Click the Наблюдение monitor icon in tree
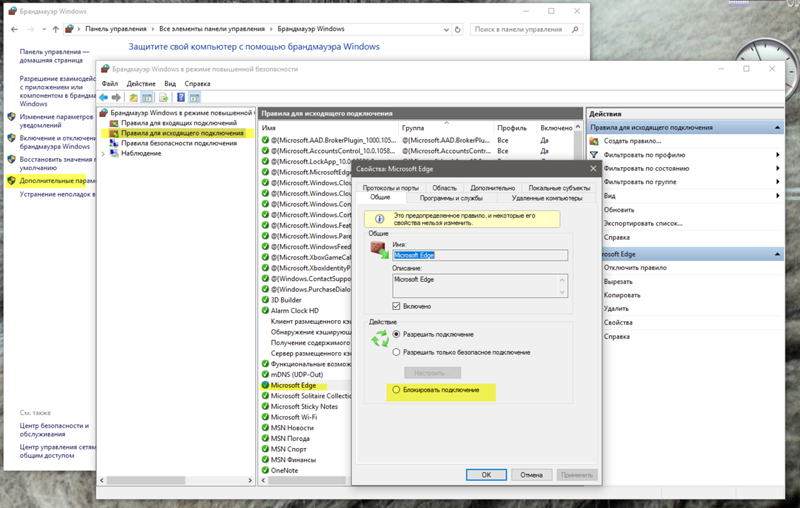Image resolution: width=800 pixels, height=508 pixels. pos(114,154)
